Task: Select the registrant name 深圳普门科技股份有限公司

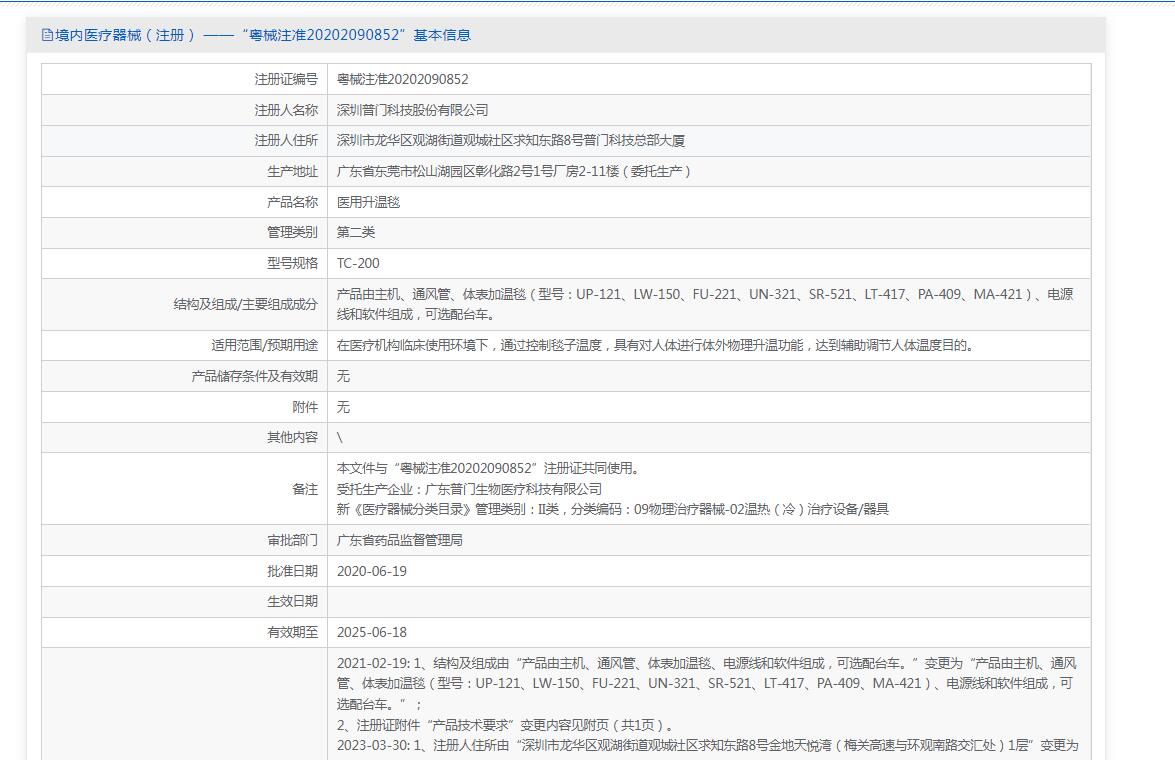Action: (x=412, y=110)
